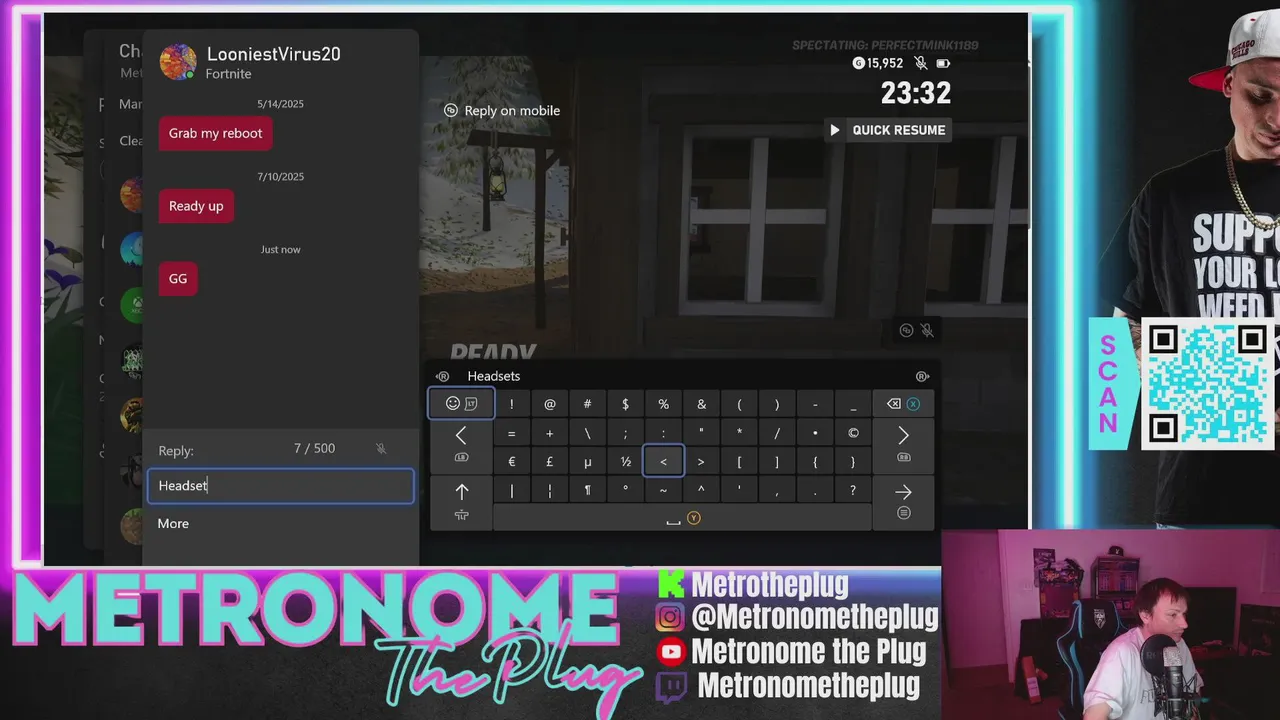This screenshot has height=720, width=1280.
Task: Click the LooniestVirus20 gamertag header
Action: point(273,54)
